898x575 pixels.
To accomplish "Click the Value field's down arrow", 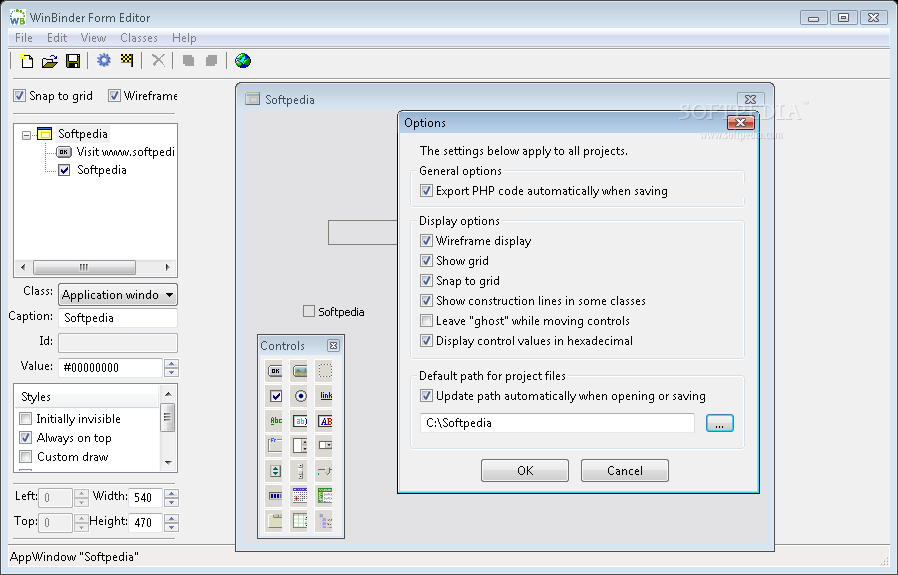I will [x=171, y=372].
